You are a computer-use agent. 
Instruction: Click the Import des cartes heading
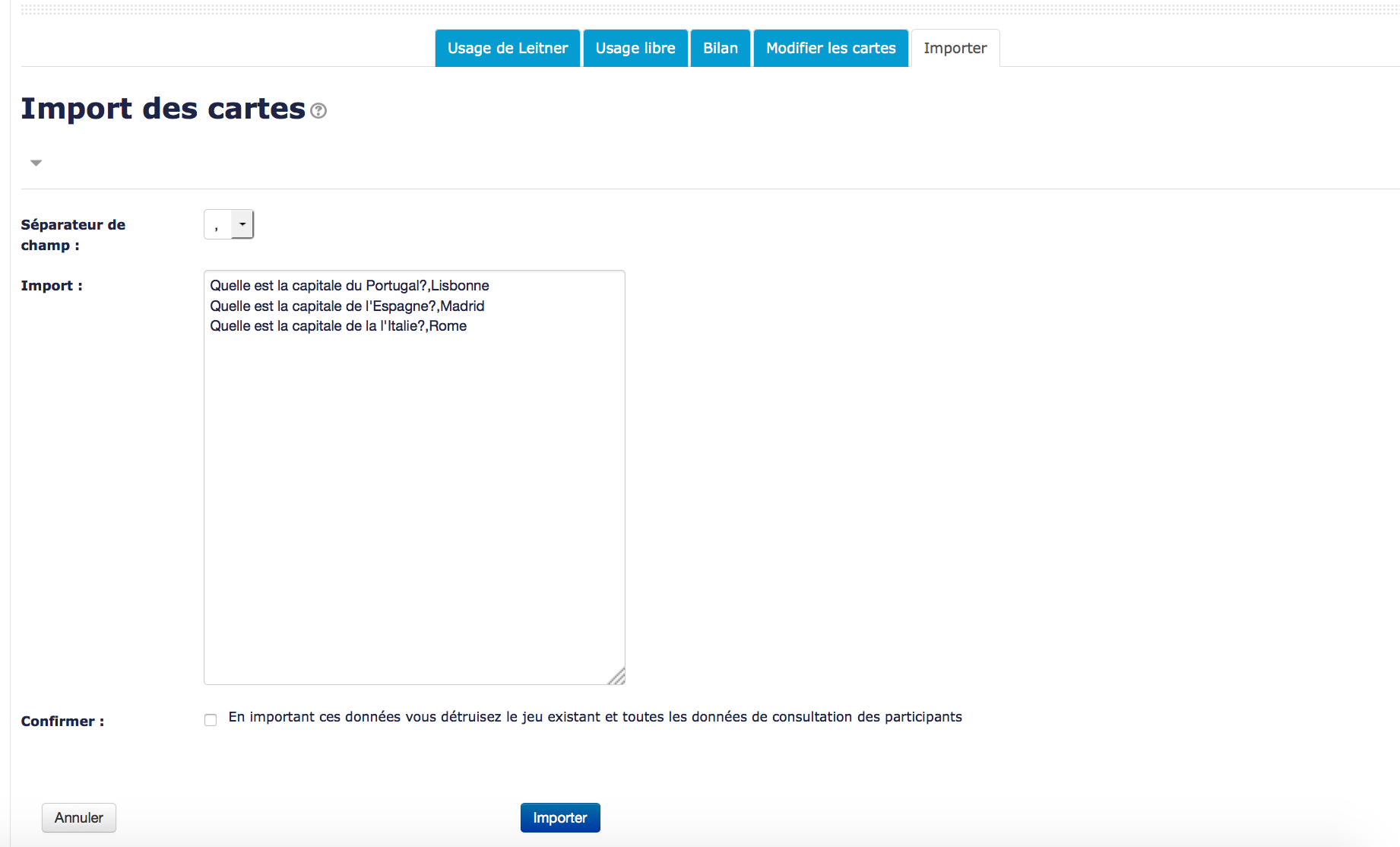pos(163,109)
